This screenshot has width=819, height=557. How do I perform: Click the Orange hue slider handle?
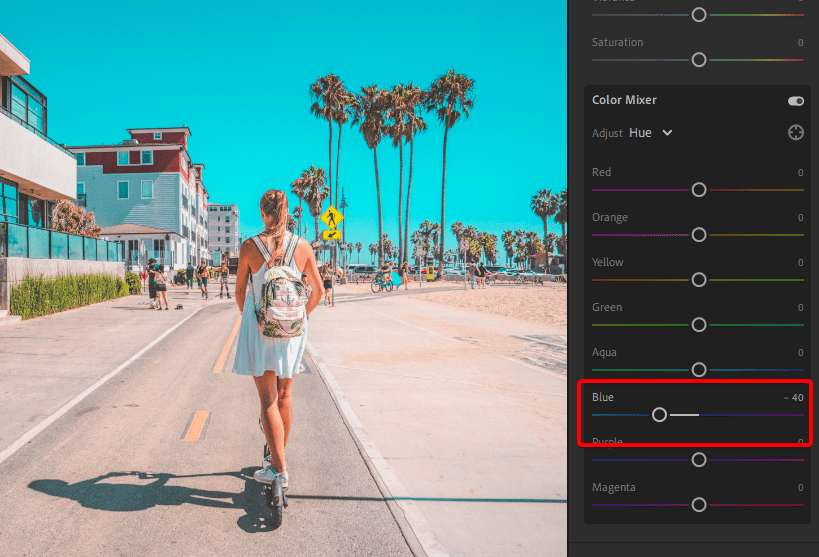[x=699, y=235]
